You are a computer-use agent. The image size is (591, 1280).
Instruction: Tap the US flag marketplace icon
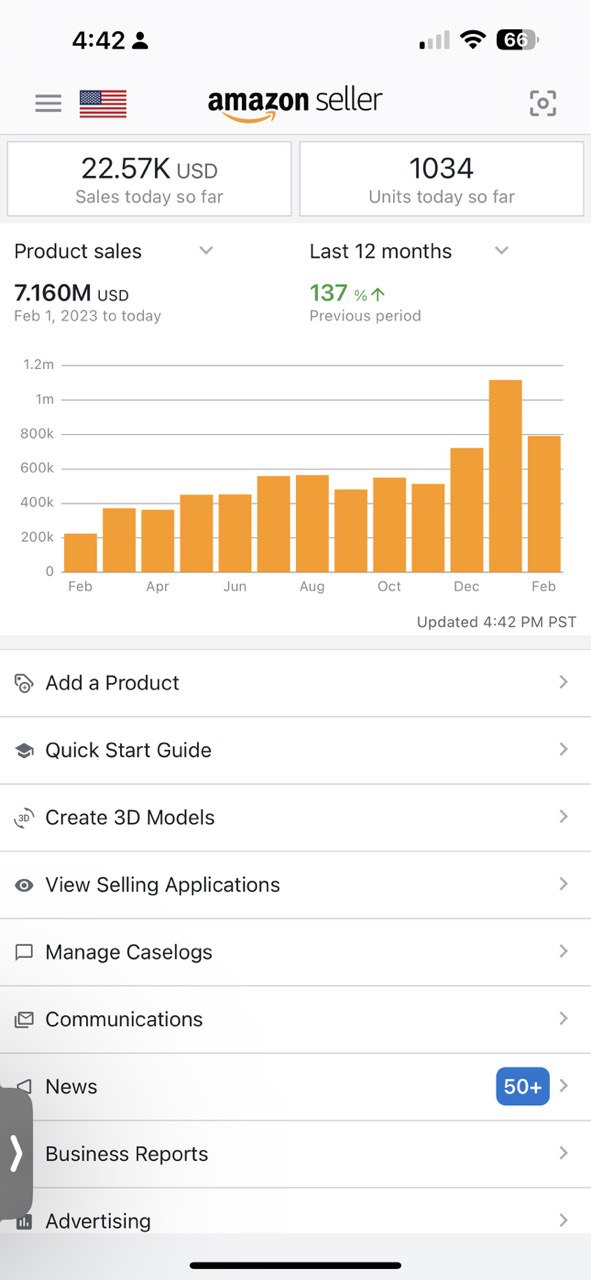(x=103, y=103)
